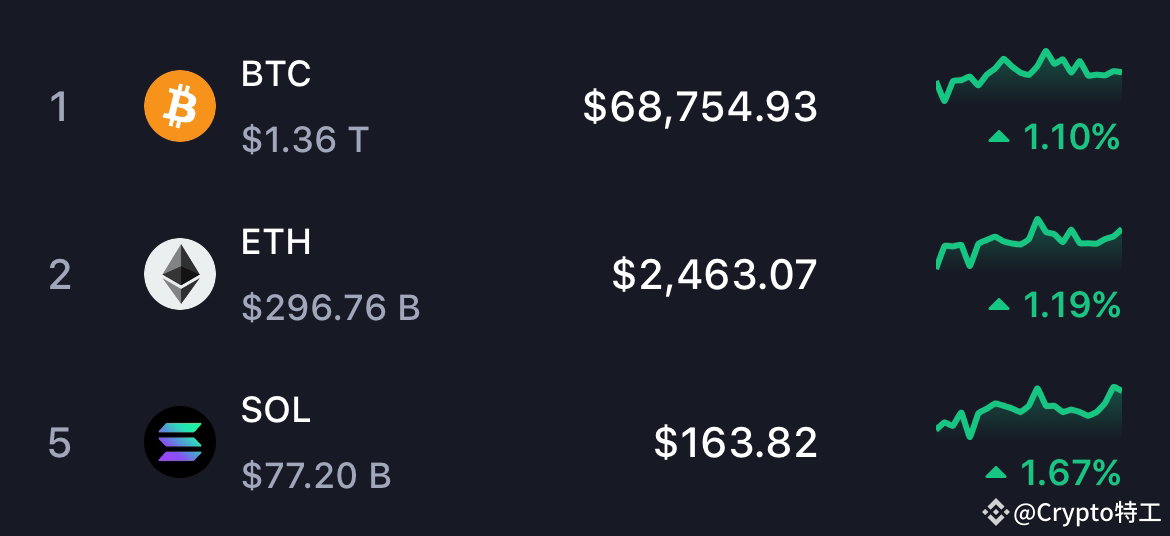The width and height of the screenshot is (1170, 536).
Task: Open the @Crypto特工 watermark handle
Action: pos(1087,513)
